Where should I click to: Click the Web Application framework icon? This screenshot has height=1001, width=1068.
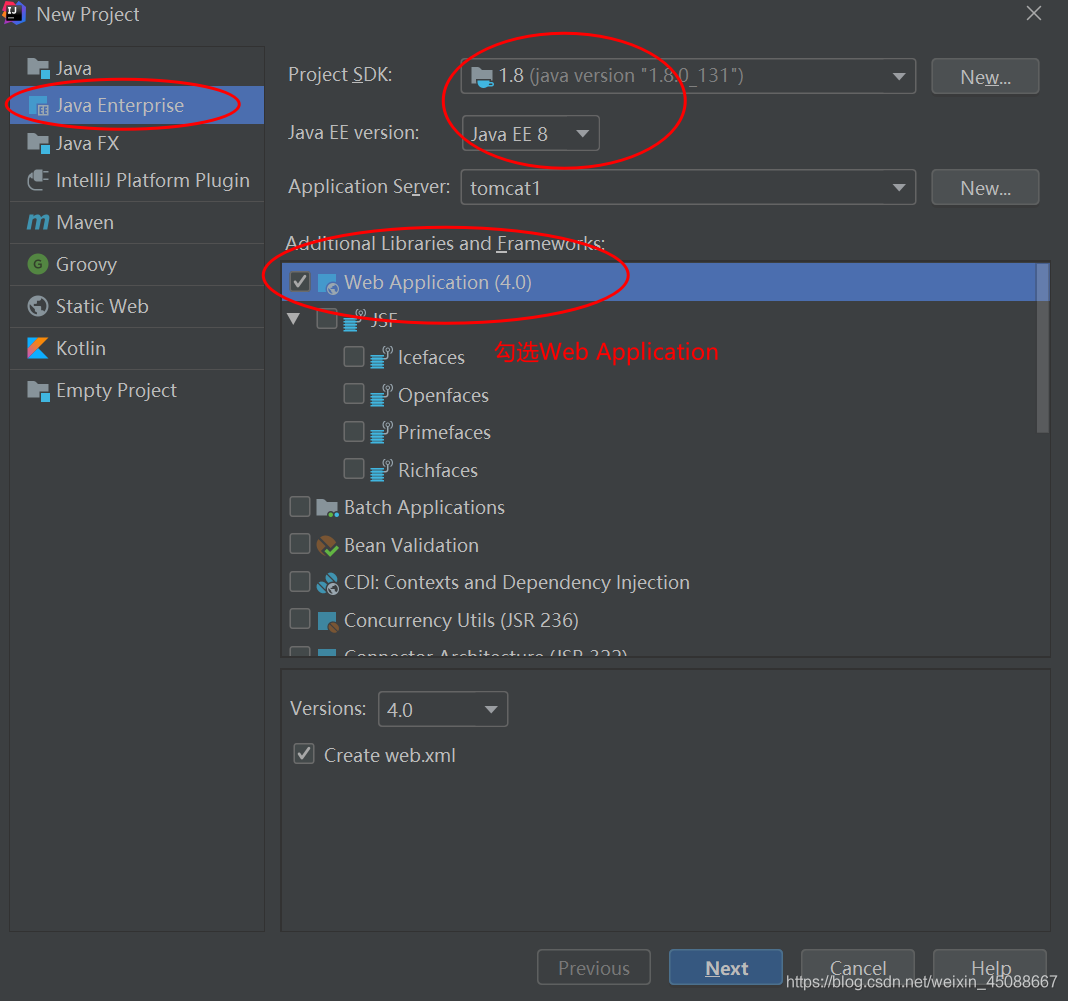click(328, 283)
